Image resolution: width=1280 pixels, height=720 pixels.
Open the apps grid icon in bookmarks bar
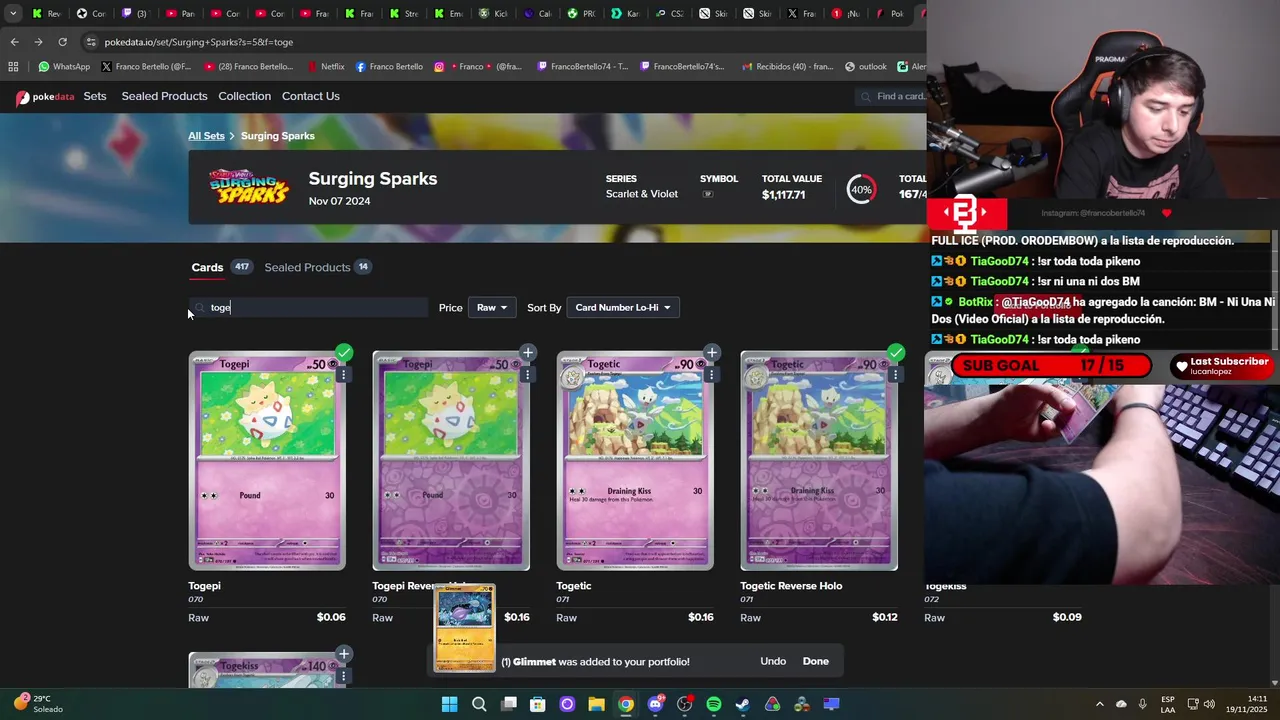pyautogui.click(x=13, y=67)
